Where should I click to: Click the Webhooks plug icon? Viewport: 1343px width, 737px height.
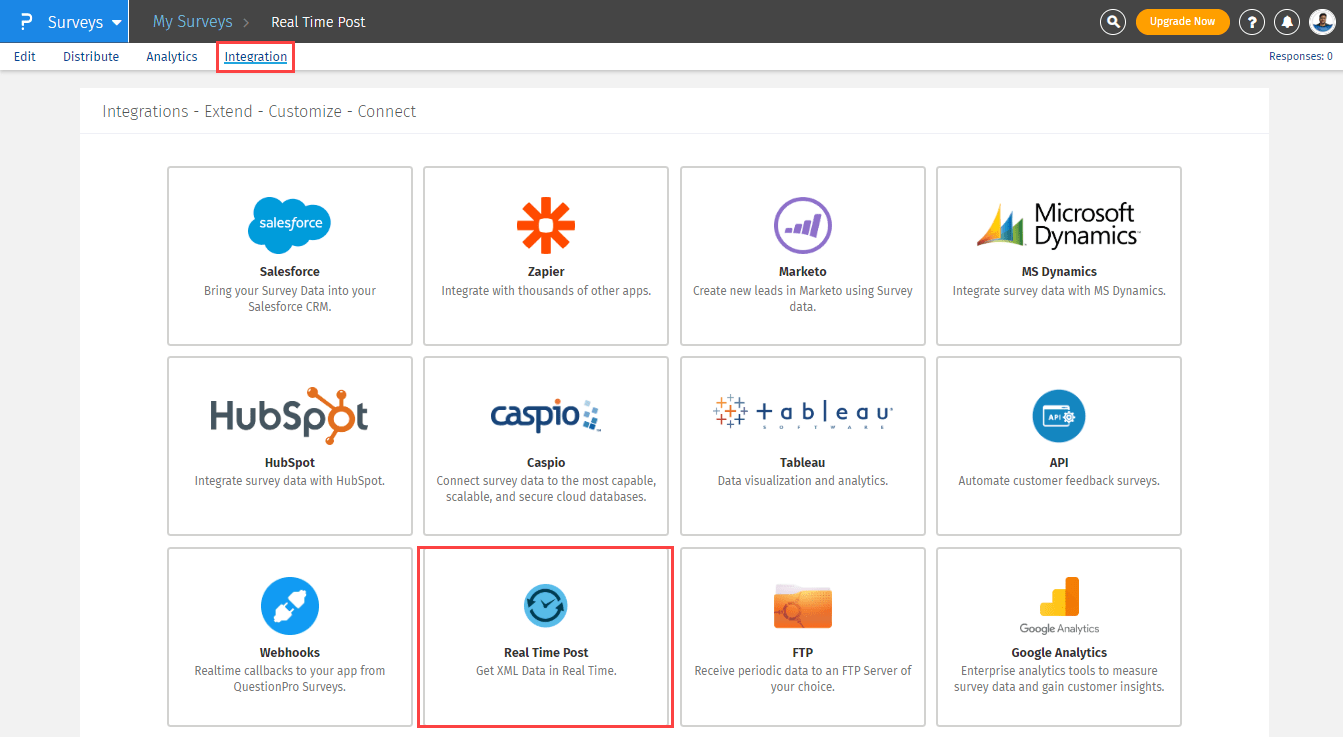pyautogui.click(x=289, y=606)
